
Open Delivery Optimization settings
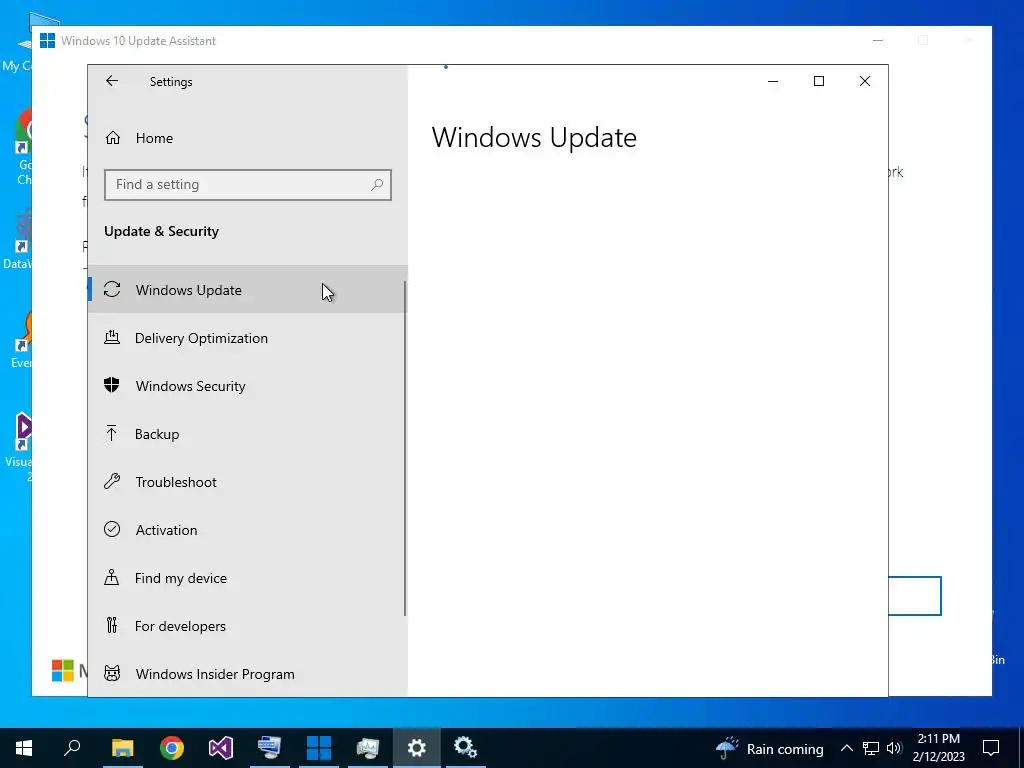248,338
